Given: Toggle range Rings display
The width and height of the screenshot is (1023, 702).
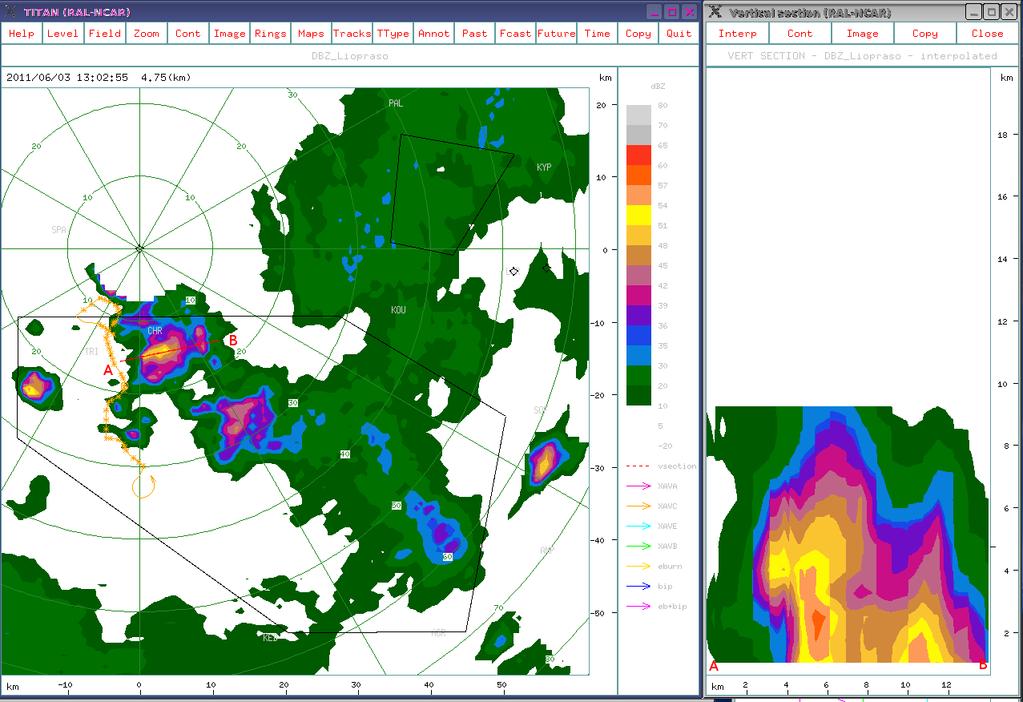Looking at the screenshot, I should coord(270,33).
